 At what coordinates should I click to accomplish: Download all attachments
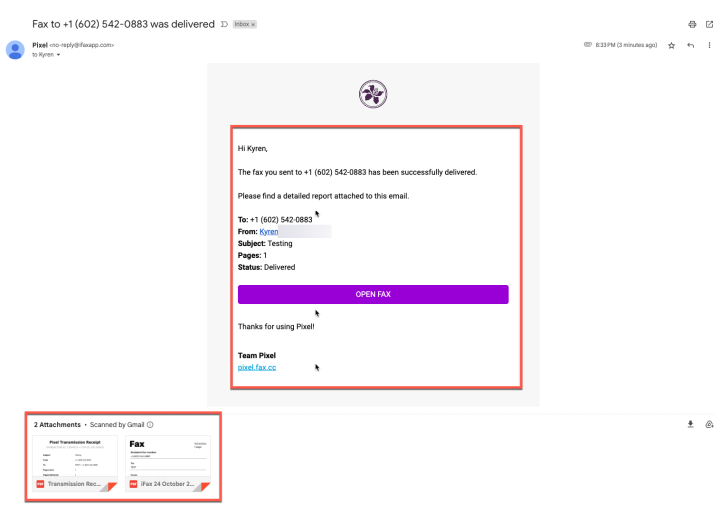tap(690, 424)
